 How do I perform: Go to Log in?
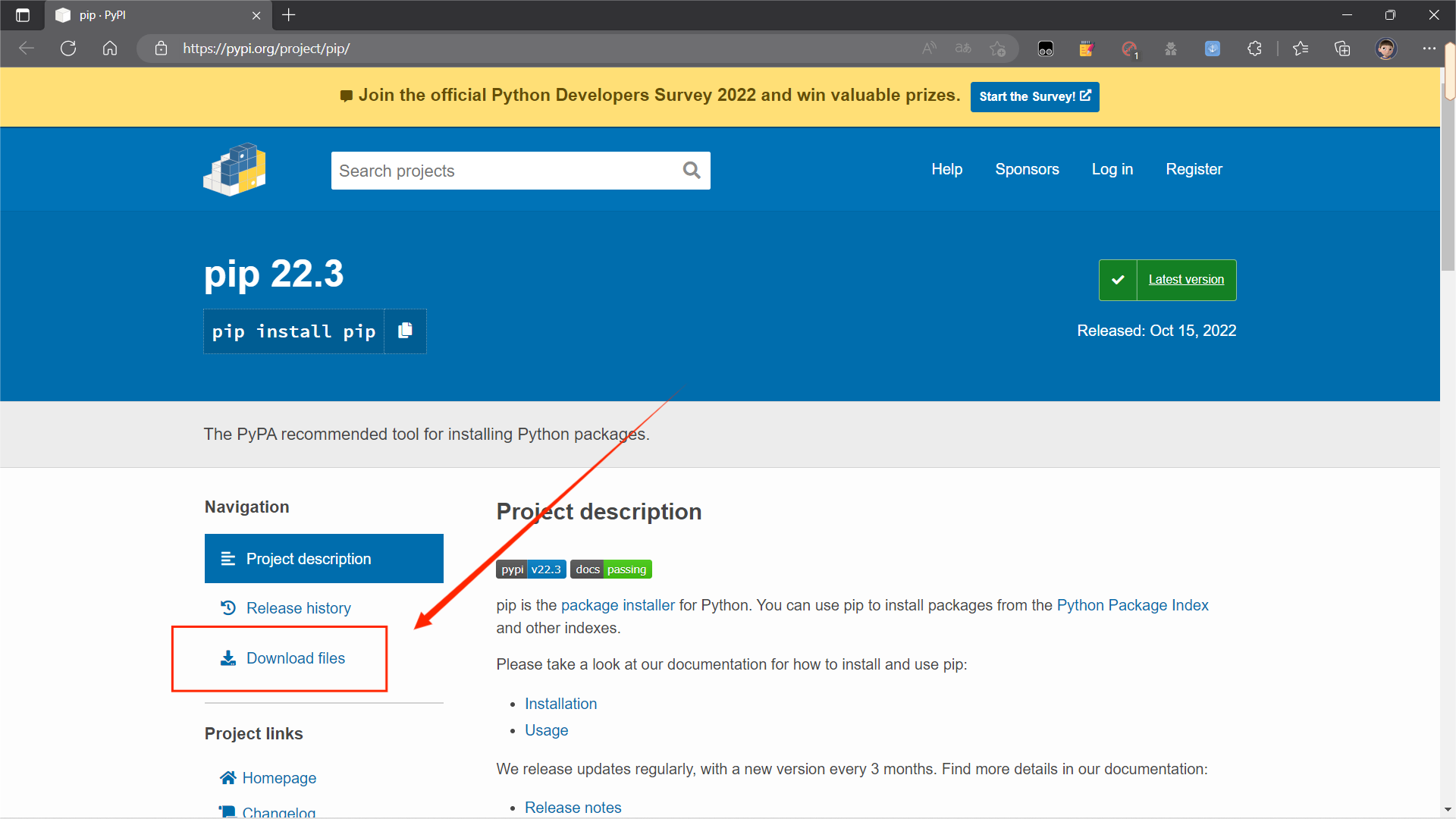click(x=1112, y=169)
